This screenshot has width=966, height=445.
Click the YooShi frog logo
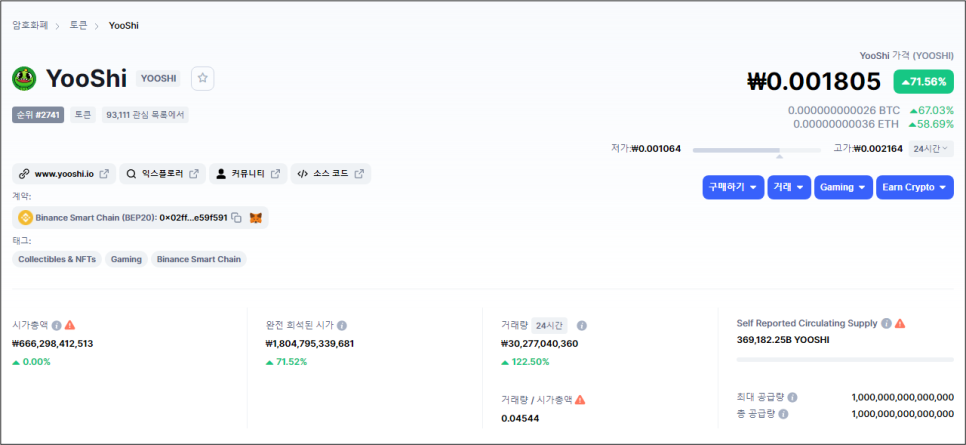coord(24,78)
